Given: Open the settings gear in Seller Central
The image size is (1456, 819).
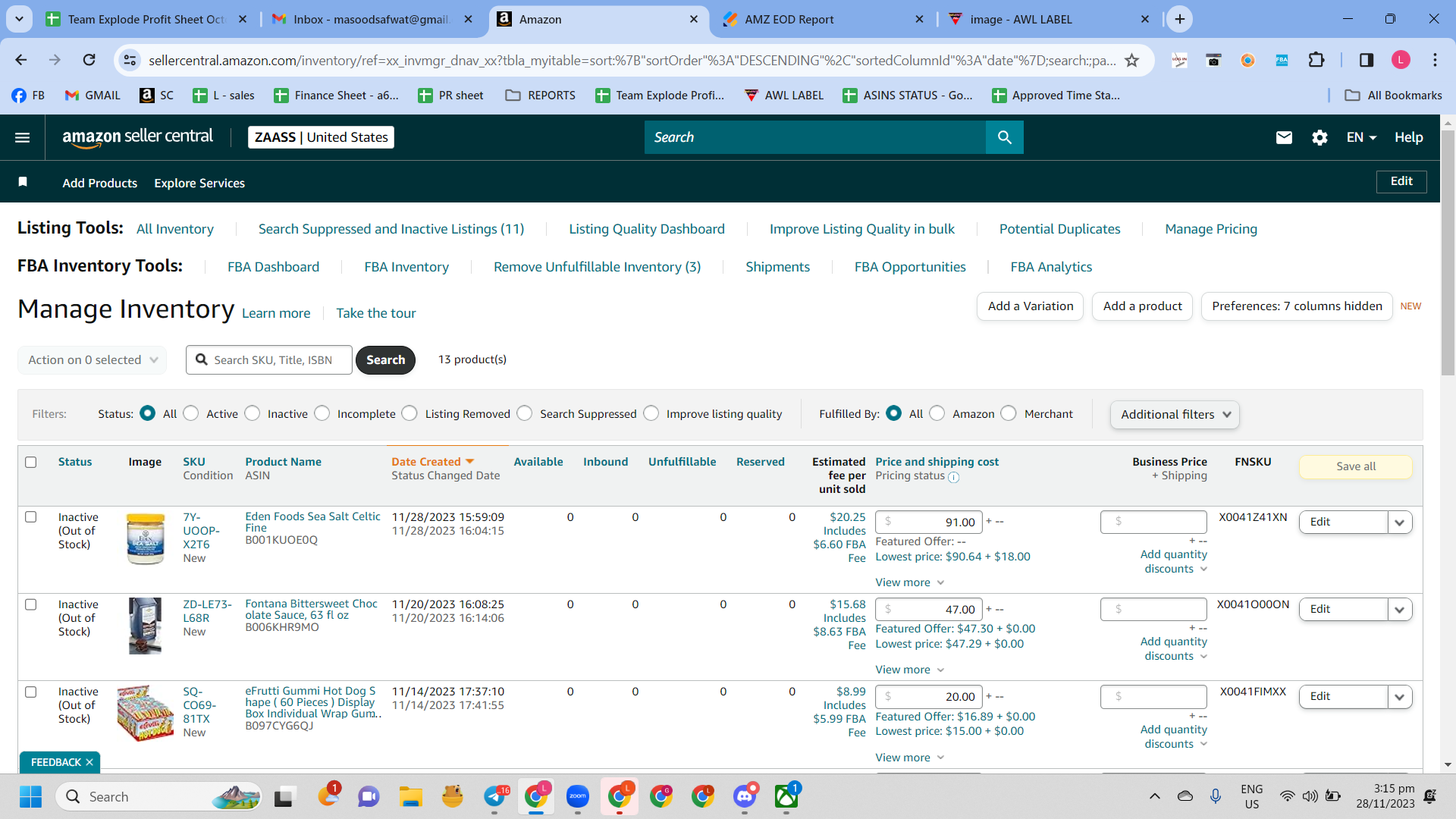Looking at the screenshot, I should pyautogui.click(x=1319, y=137).
